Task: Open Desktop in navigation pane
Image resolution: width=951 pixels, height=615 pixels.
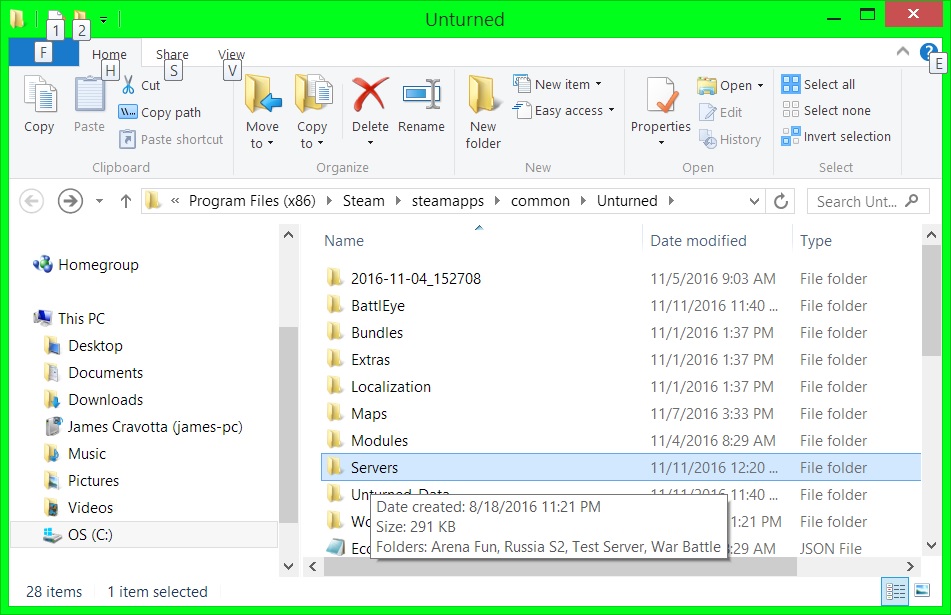Action: tap(84, 346)
